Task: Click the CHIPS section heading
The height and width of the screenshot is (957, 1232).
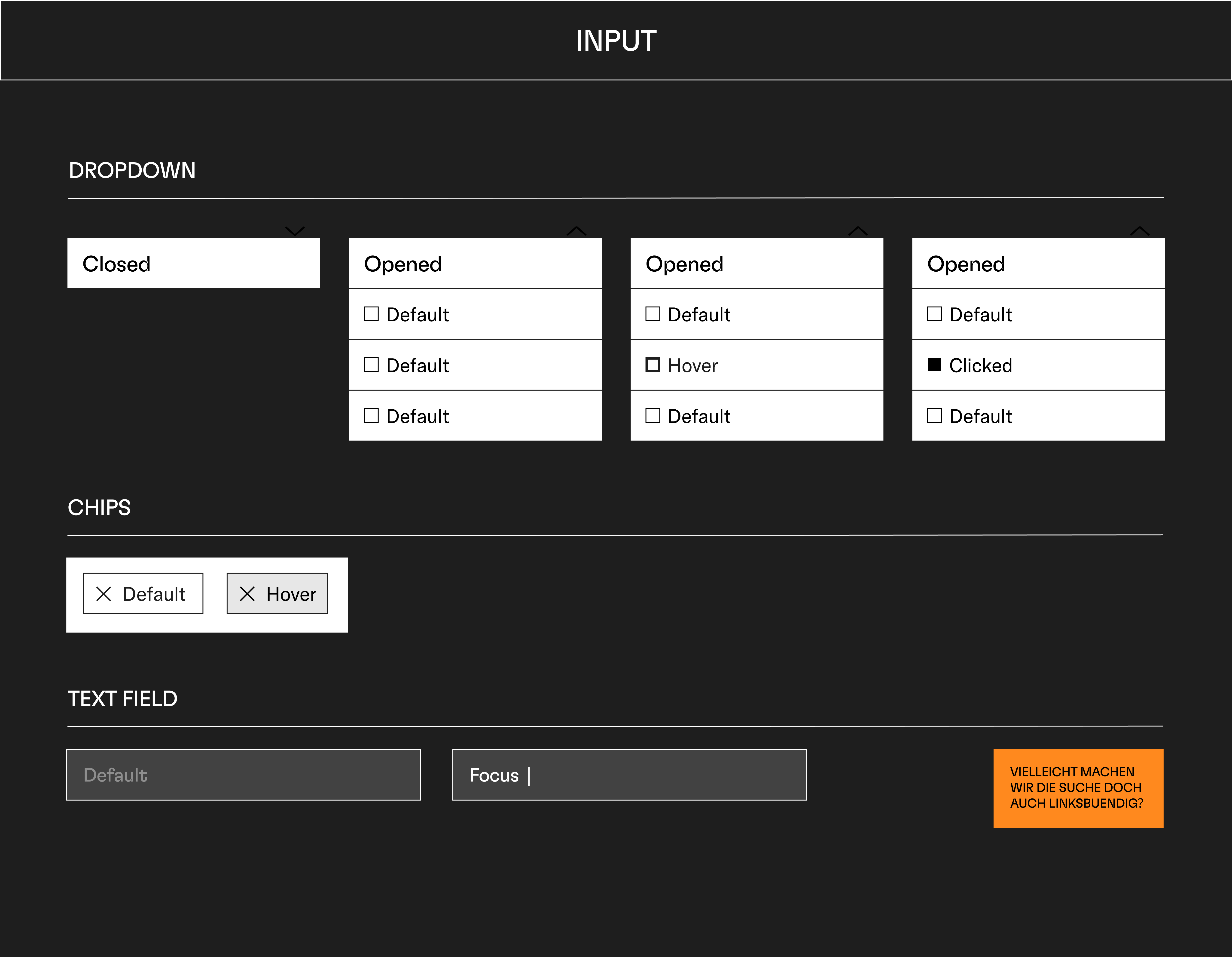Action: [99, 507]
